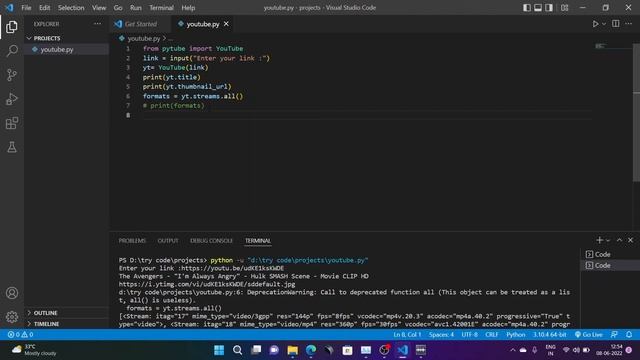
Task: Select the second highlighted Code terminal entry
Action: 610,265
